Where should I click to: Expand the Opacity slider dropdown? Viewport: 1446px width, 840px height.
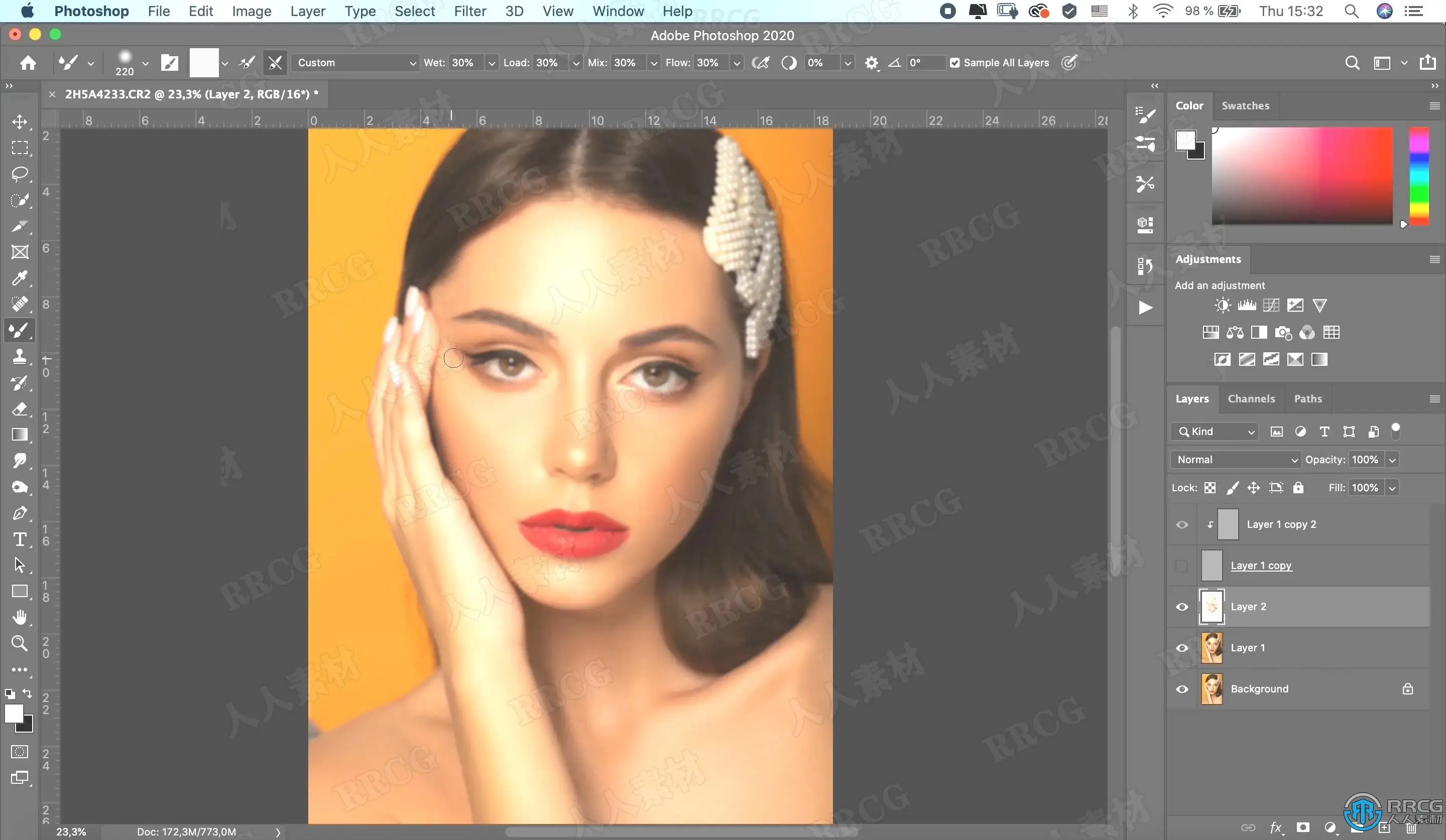[1392, 459]
